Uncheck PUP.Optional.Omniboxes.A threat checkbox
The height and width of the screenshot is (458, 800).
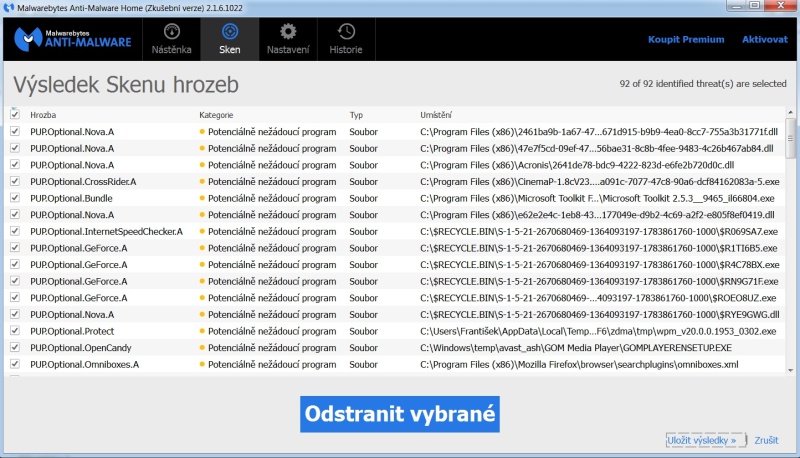(x=15, y=364)
